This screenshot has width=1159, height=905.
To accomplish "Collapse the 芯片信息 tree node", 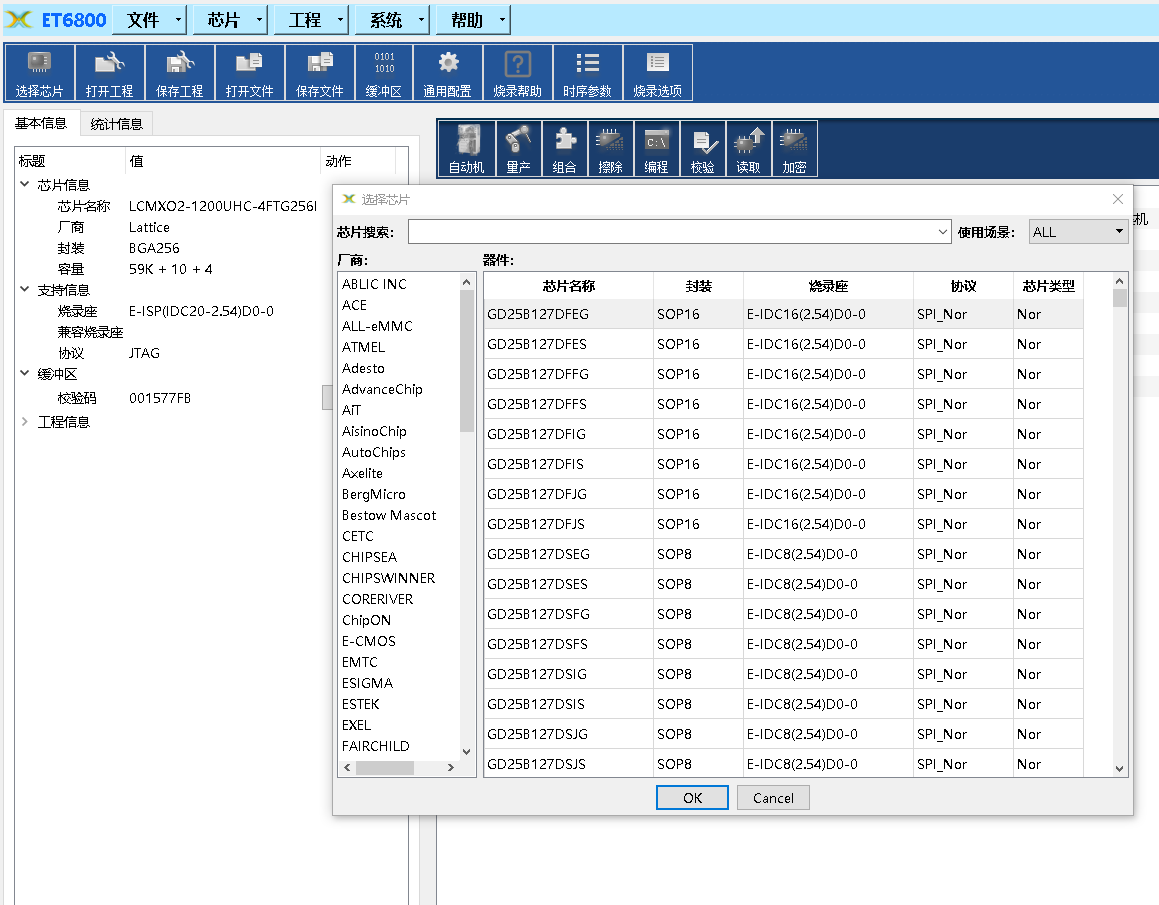I will pos(25,185).
